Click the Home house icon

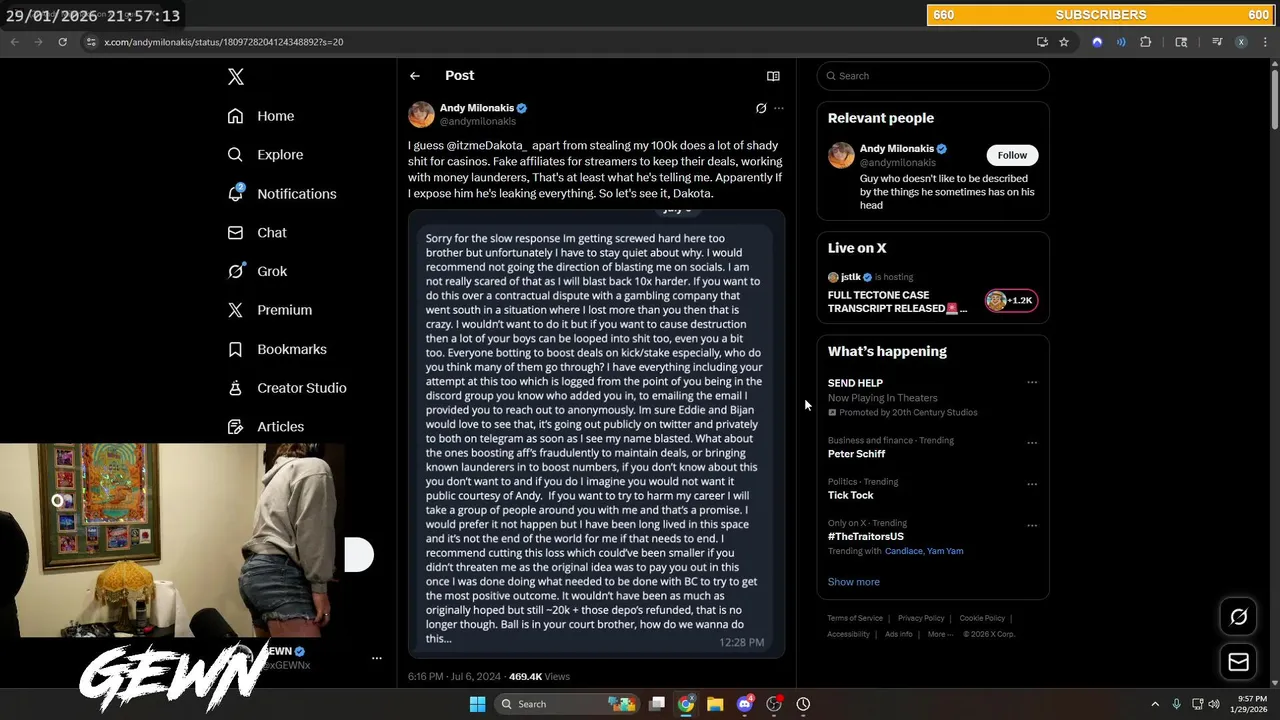click(x=235, y=116)
